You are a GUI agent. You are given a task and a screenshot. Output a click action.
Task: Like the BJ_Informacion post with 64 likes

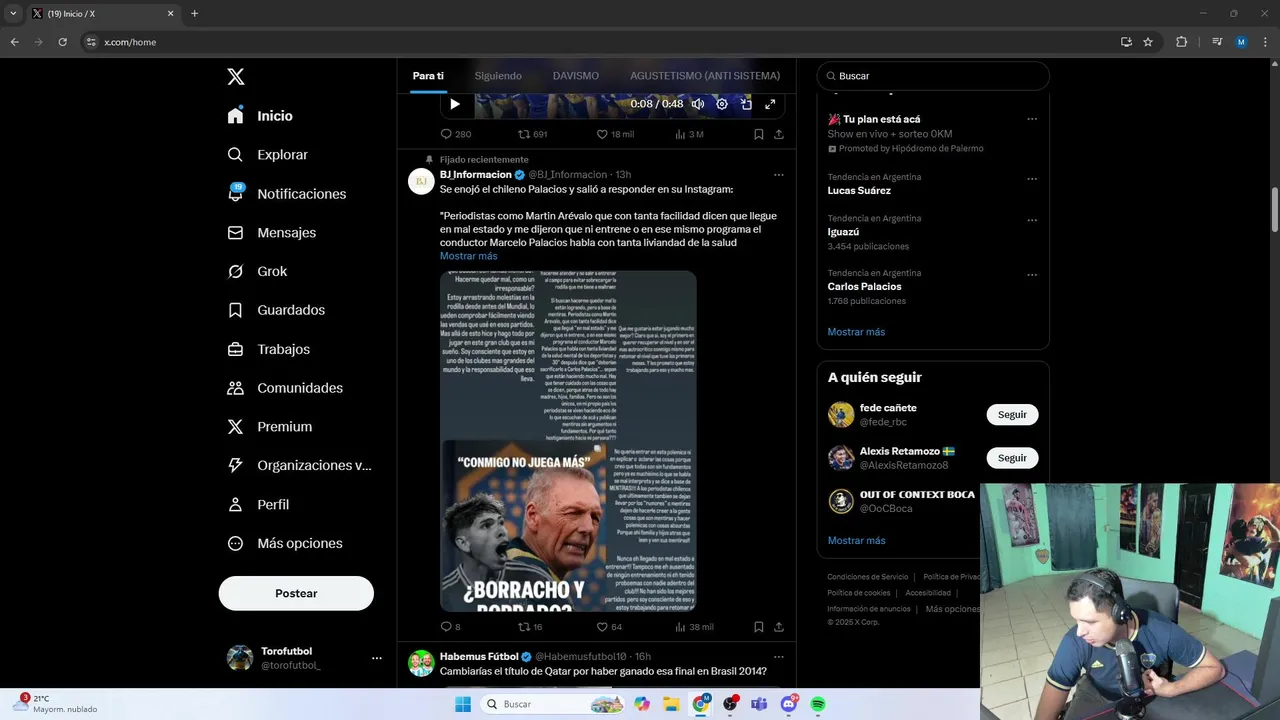[x=610, y=627]
